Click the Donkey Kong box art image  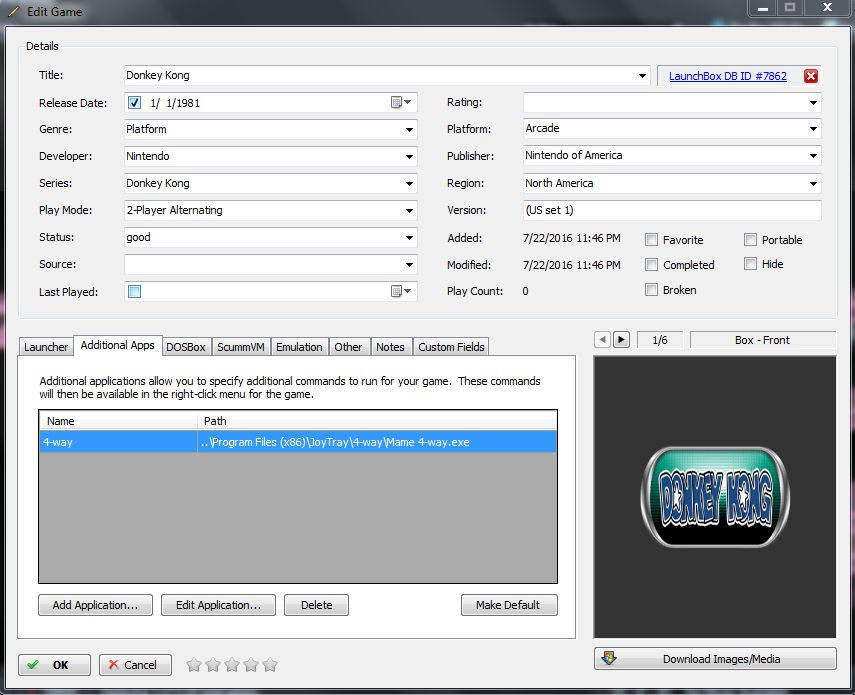pos(715,497)
